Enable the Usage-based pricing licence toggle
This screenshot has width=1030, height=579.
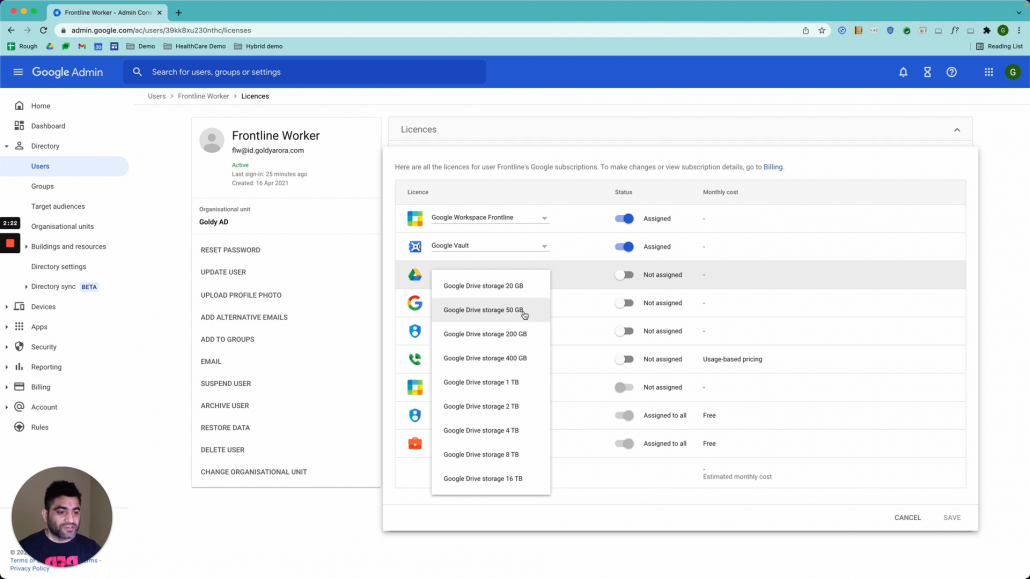click(x=624, y=359)
